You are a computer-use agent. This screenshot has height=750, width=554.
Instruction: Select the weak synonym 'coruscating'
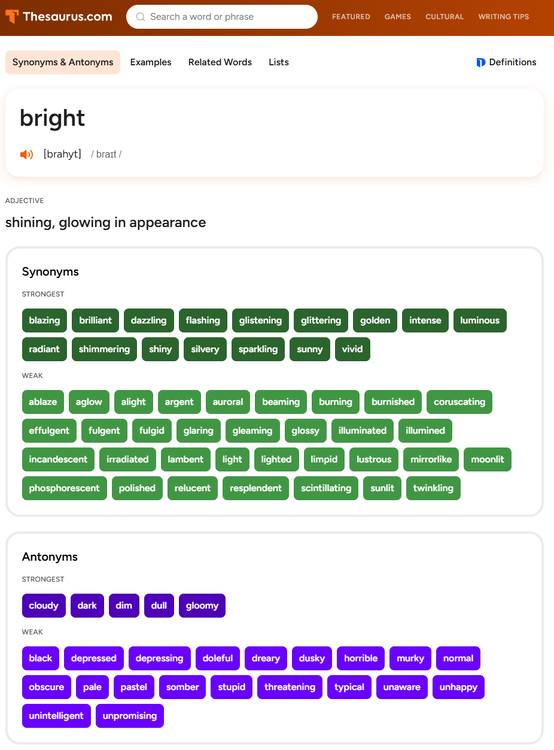click(x=459, y=402)
